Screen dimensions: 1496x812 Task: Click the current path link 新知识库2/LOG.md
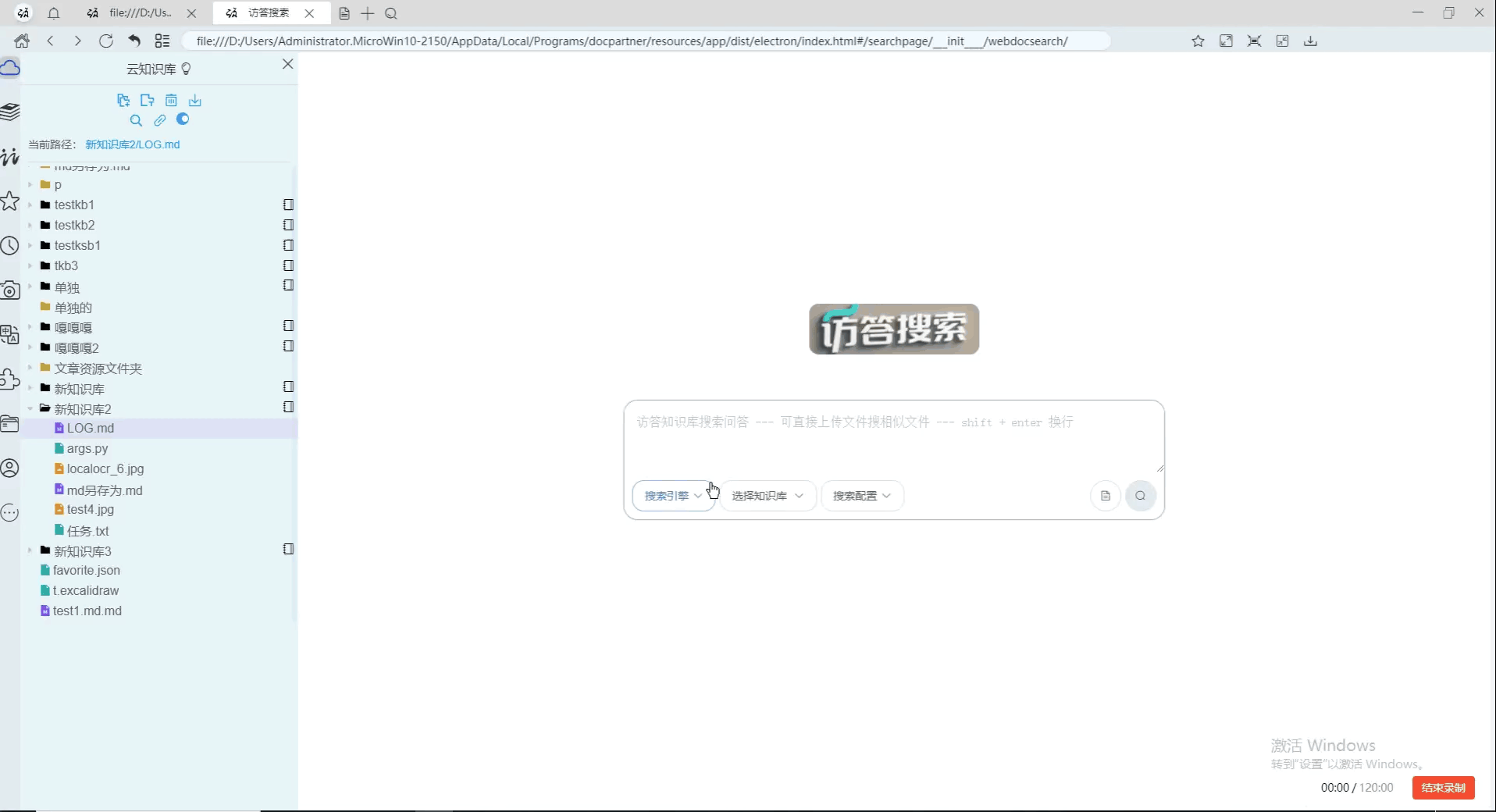pyautogui.click(x=133, y=144)
